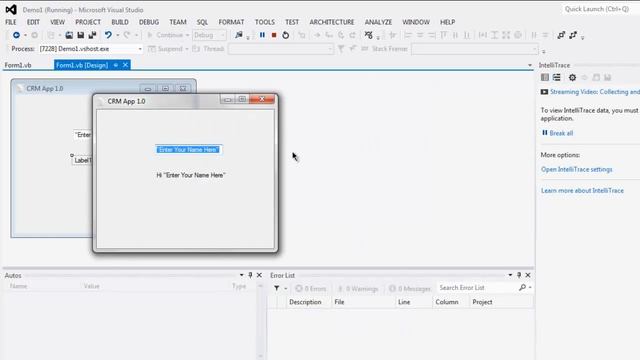Click the Break all link
The height and width of the screenshot is (360, 640).
(x=561, y=133)
